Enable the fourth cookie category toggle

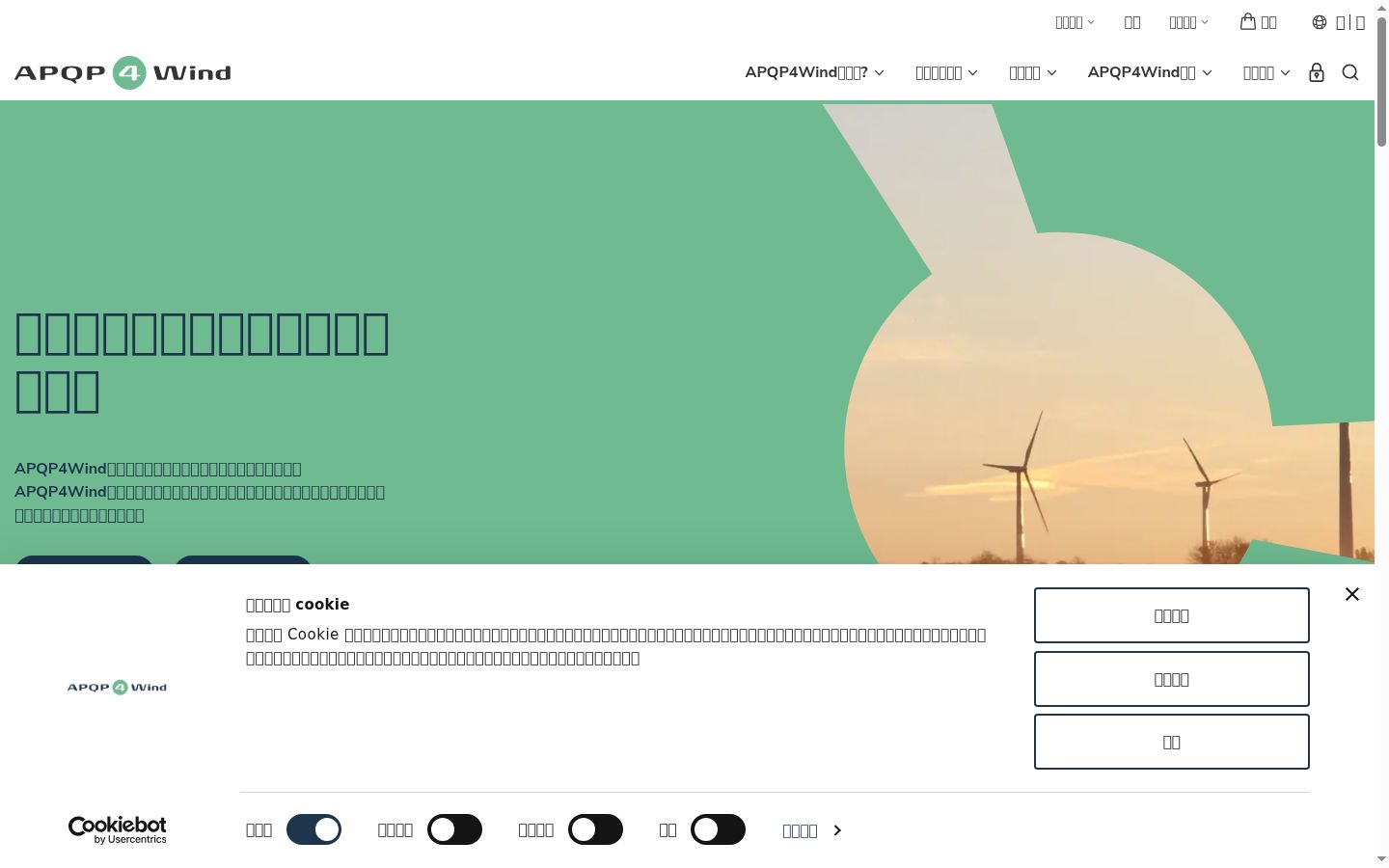[x=718, y=829]
